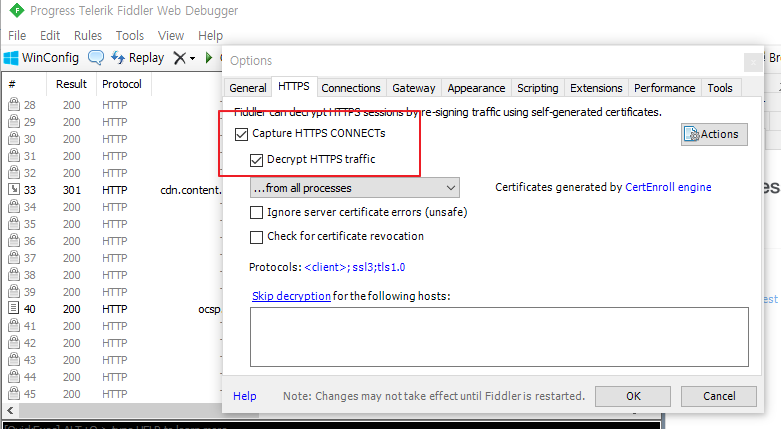Click the protocols link '<client>; ssl3;tls1.0'
Screen dimensions: 781x429
point(355,267)
